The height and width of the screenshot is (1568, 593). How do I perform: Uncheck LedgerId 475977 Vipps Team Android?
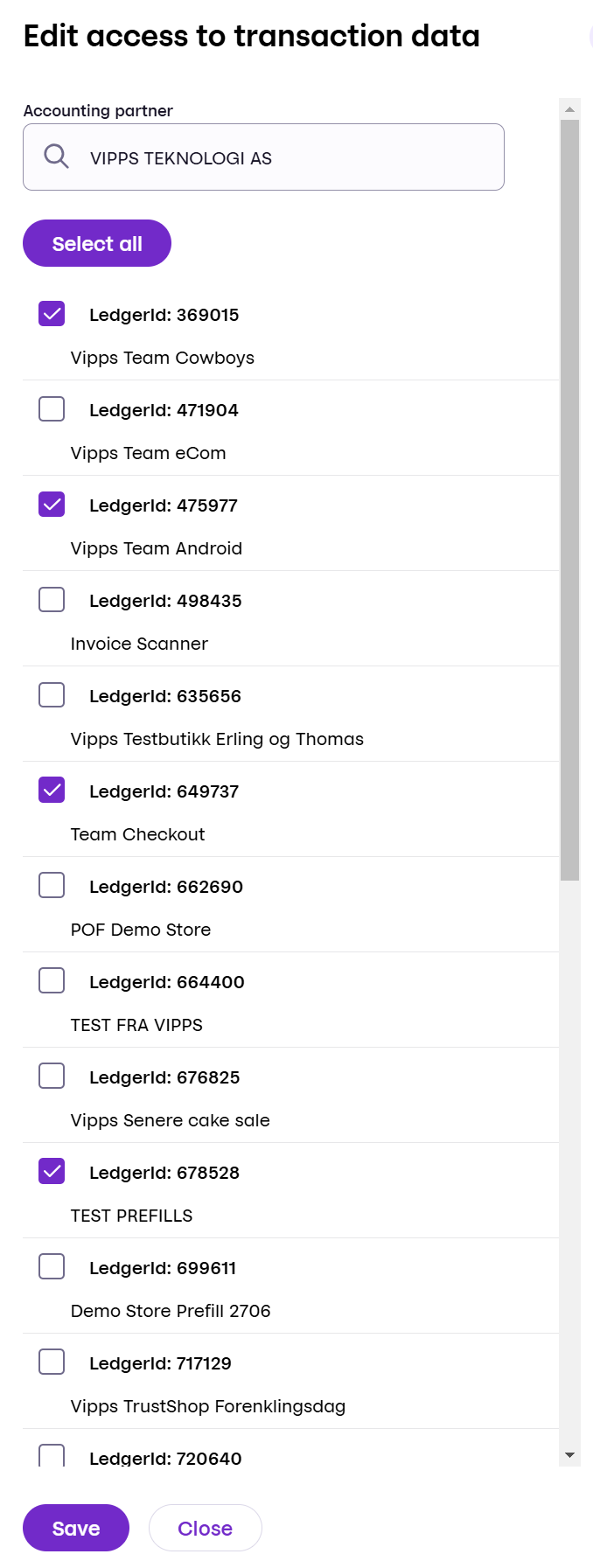pyautogui.click(x=52, y=504)
